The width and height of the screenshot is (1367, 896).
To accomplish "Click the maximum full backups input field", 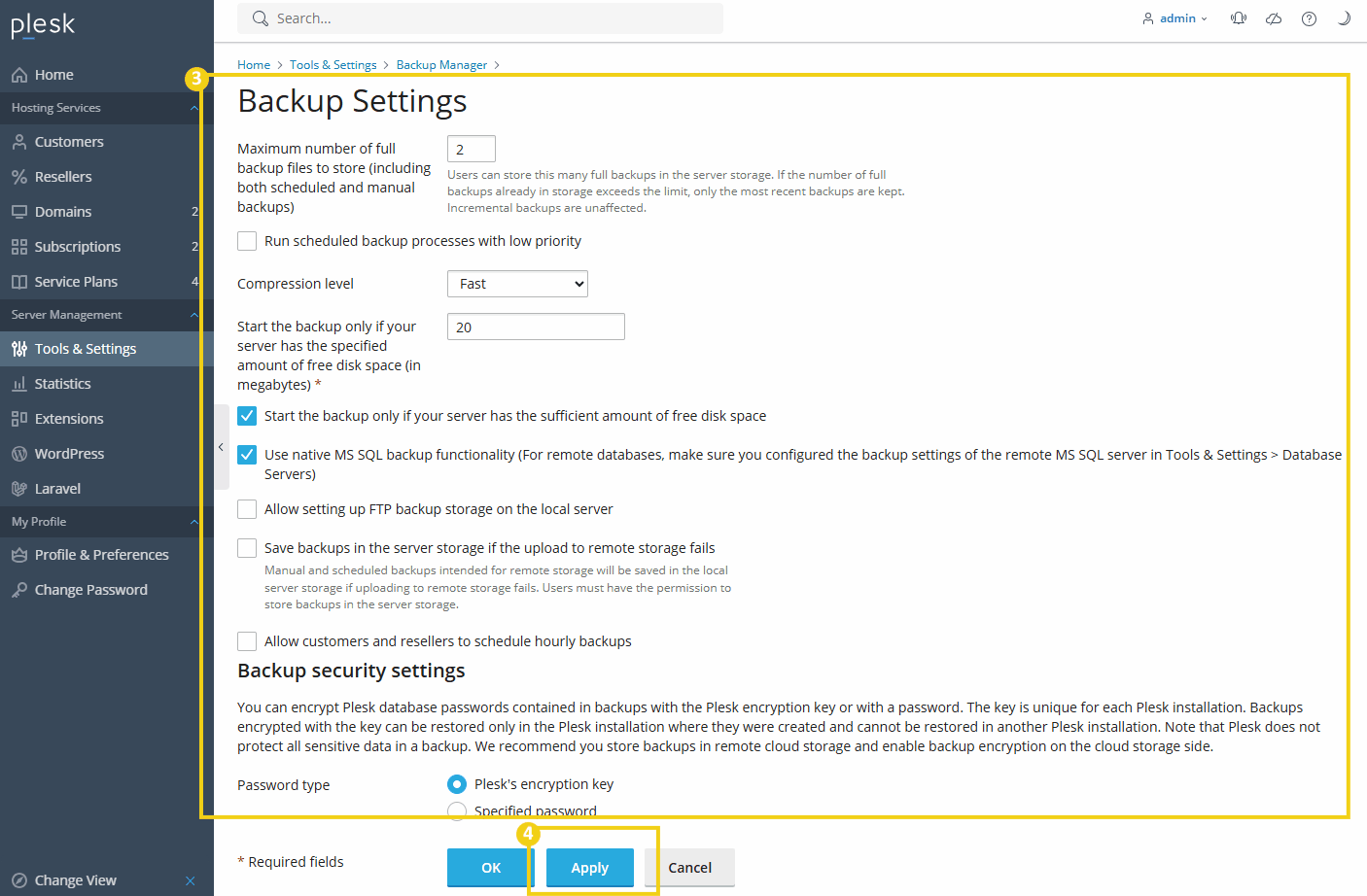I will [x=472, y=149].
